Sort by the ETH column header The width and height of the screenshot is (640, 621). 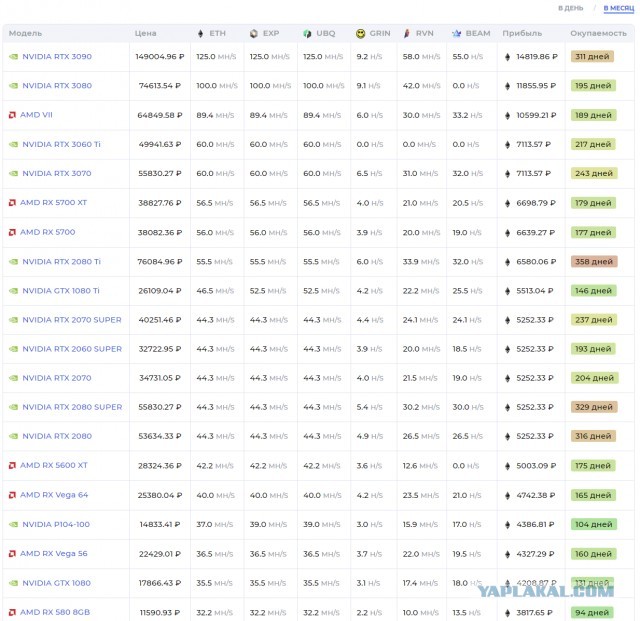click(x=217, y=33)
